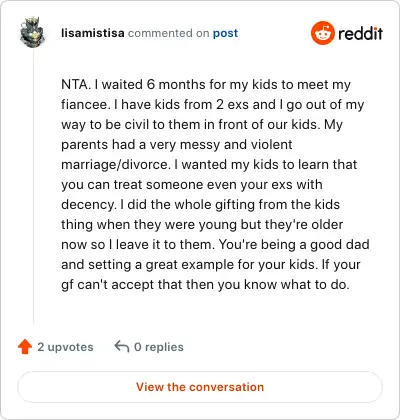The width and height of the screenshot is (400, 420).
Task: Click the 'marriage/divorce.' text in the comment
Action: click(x=116, y=164)
